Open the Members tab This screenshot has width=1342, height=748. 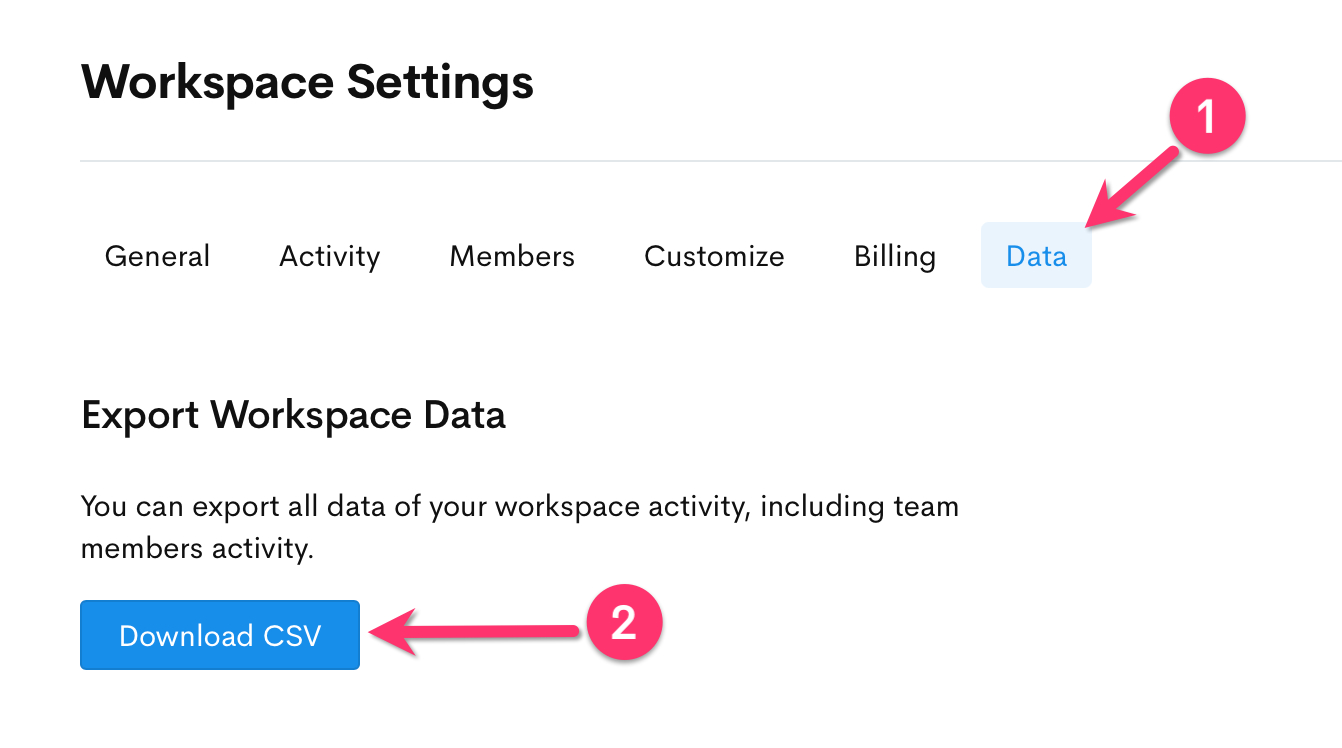point(512,256)
